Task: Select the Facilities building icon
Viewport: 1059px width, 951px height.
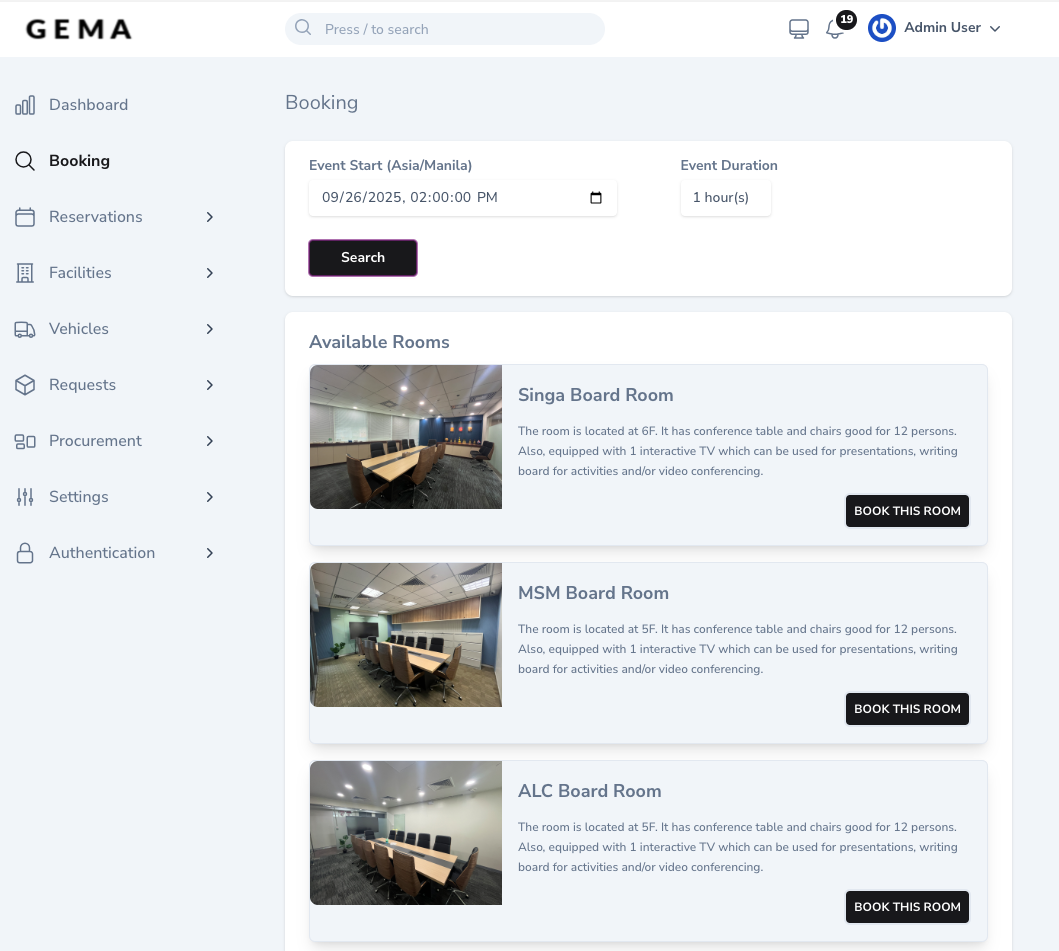Action: [x=24, y=273]
